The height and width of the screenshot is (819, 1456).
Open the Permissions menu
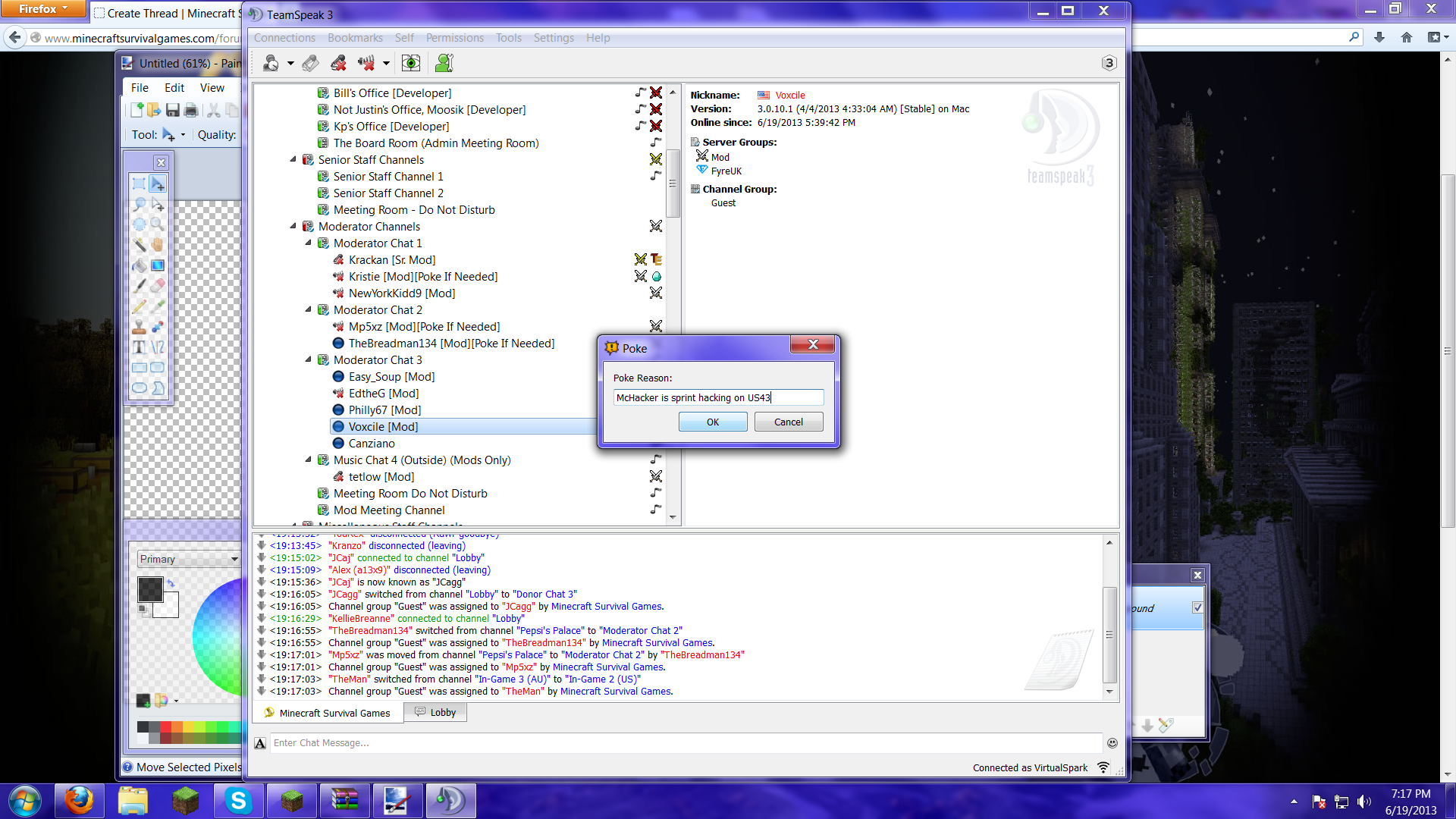(454, 38)
